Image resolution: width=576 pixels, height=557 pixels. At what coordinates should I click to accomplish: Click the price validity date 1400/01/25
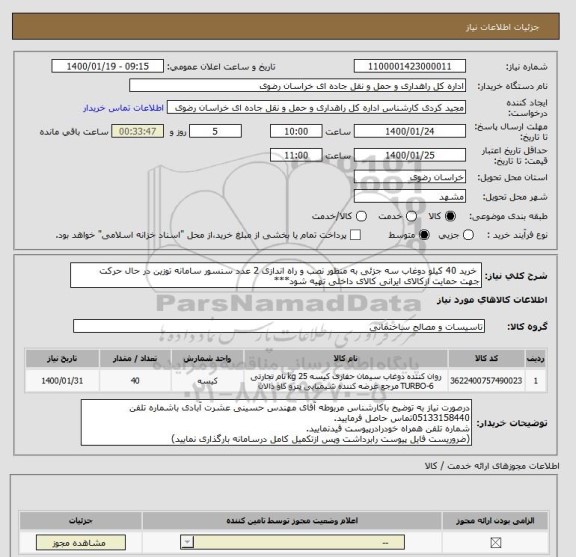coord(410,155)
